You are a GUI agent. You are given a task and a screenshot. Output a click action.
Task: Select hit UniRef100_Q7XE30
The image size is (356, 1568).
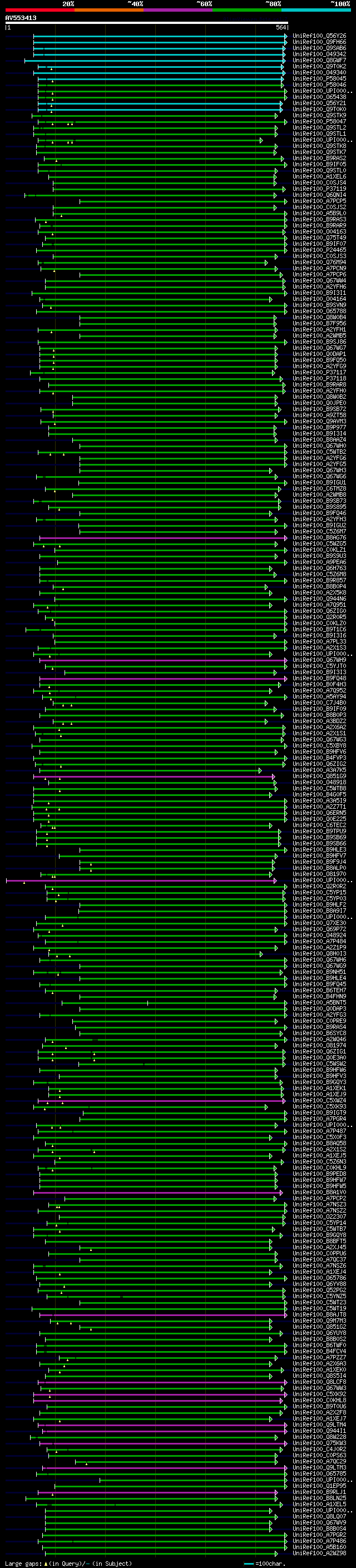tap(319, 923)
